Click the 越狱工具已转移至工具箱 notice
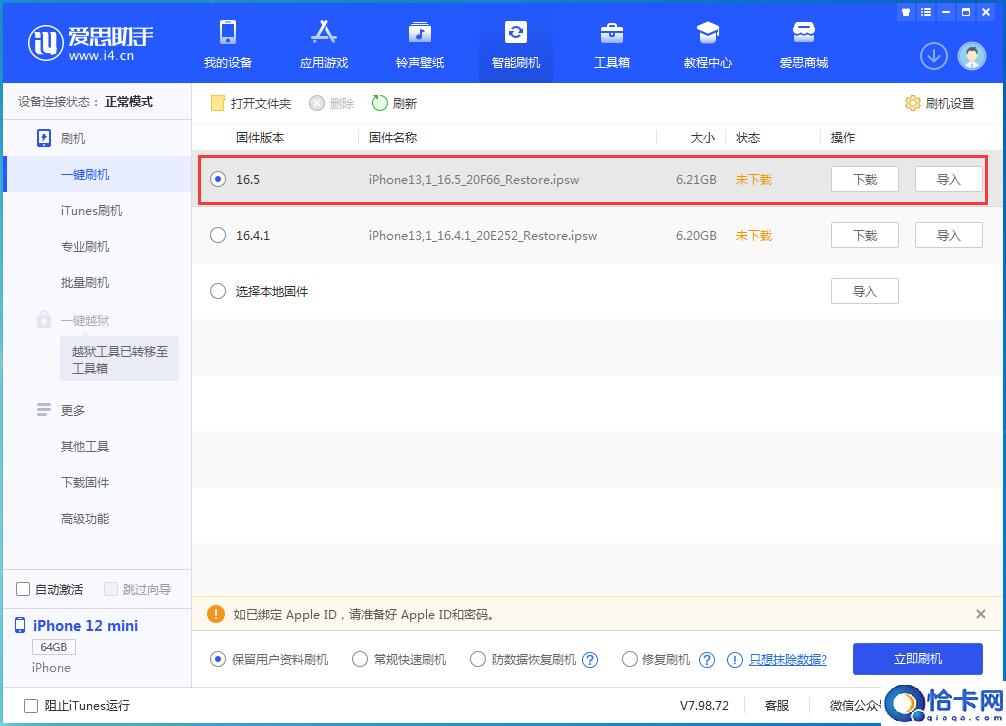The height and width of the screenshot is (726, 1006). (x=119, y=359)
